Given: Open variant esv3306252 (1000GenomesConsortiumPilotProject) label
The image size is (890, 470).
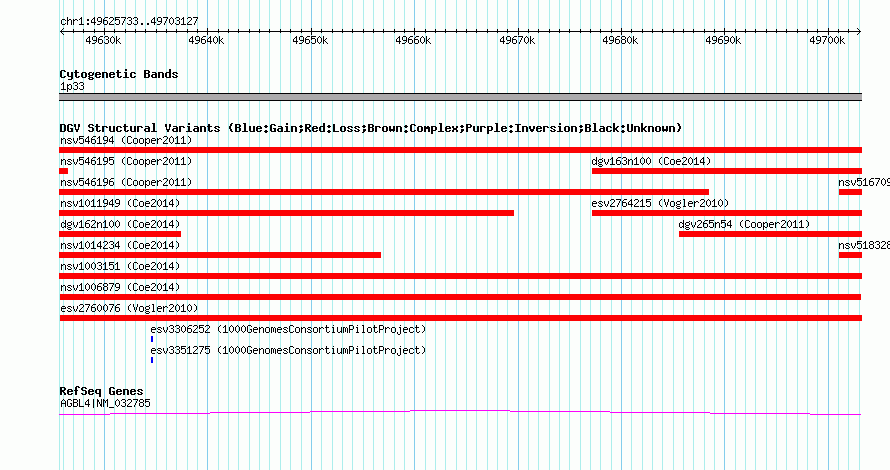Looking at the screenshot, I should click(288, 329).
